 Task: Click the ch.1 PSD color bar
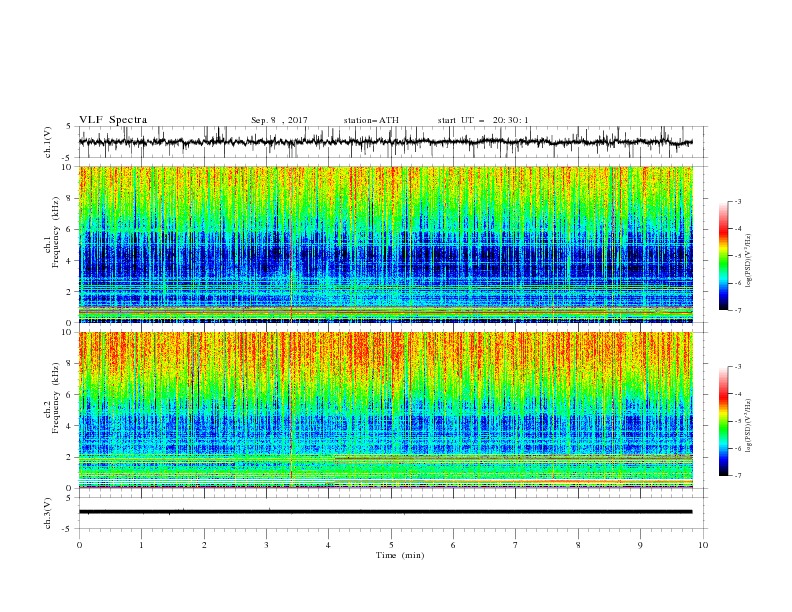click(x=723, y=256)
